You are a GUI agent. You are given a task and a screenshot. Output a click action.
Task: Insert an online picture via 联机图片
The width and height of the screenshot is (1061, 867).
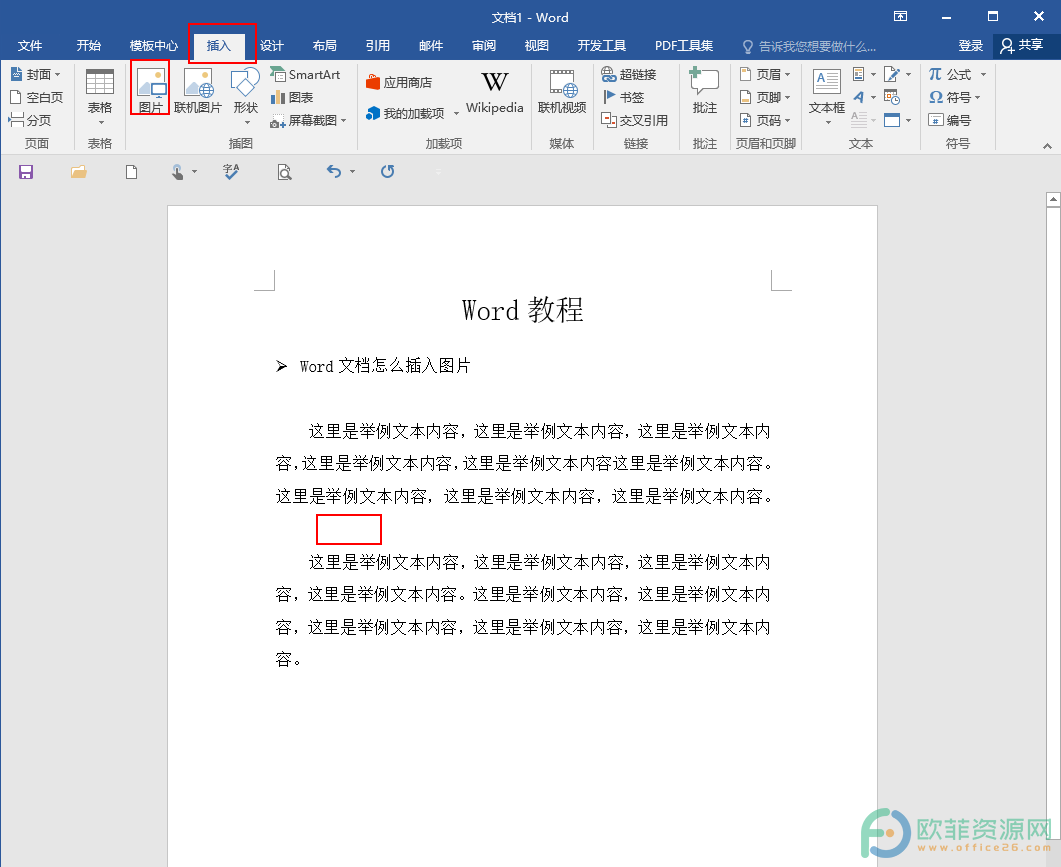click(x=198, y=89)
